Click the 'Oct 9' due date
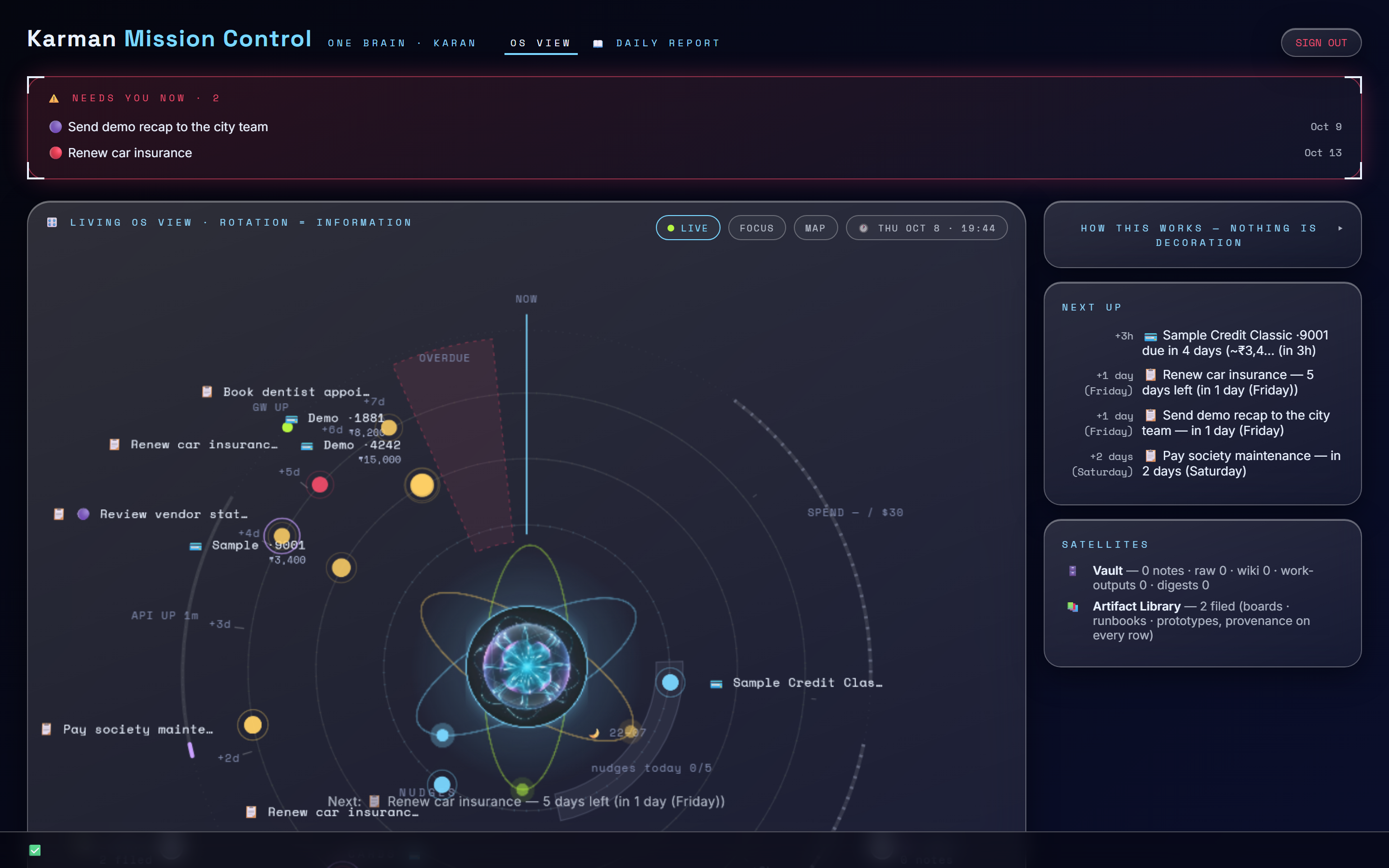Image resolution: width=1389 pixels, height=868 pixels. (x=1326, y=127)
